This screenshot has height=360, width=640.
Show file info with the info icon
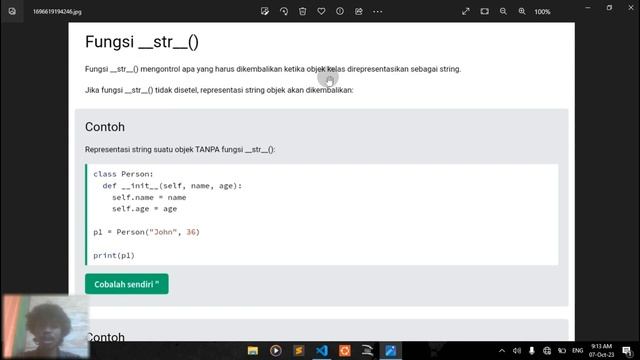point(340,11)
